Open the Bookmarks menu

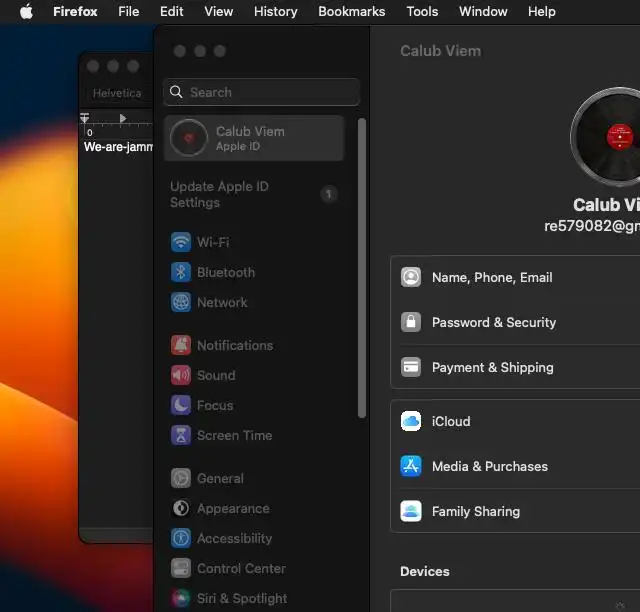pyautogui.click(x=351, y=11)
